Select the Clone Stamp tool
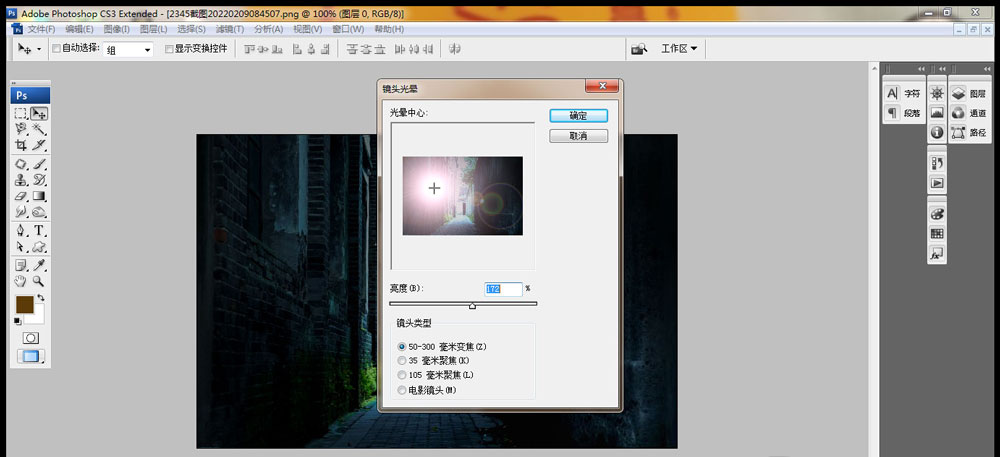1000x457 pixels. click(21, 180)
